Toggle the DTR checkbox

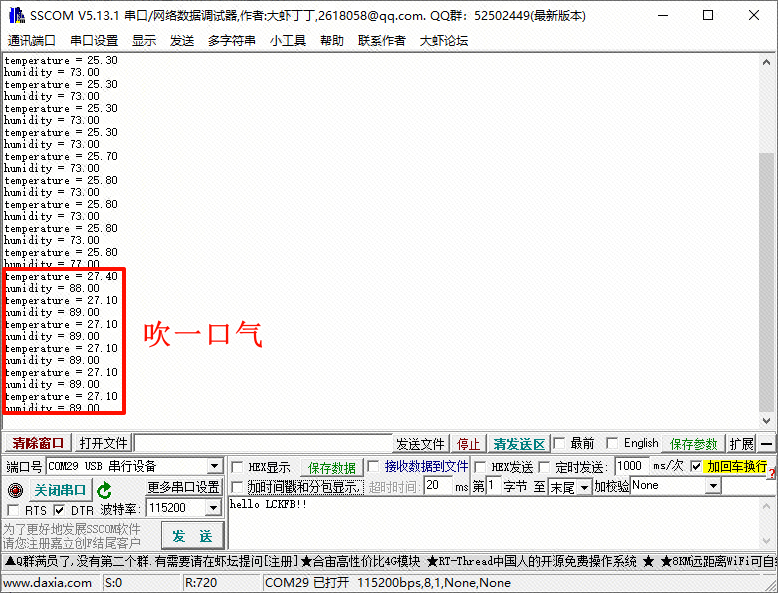pos(59,510)
